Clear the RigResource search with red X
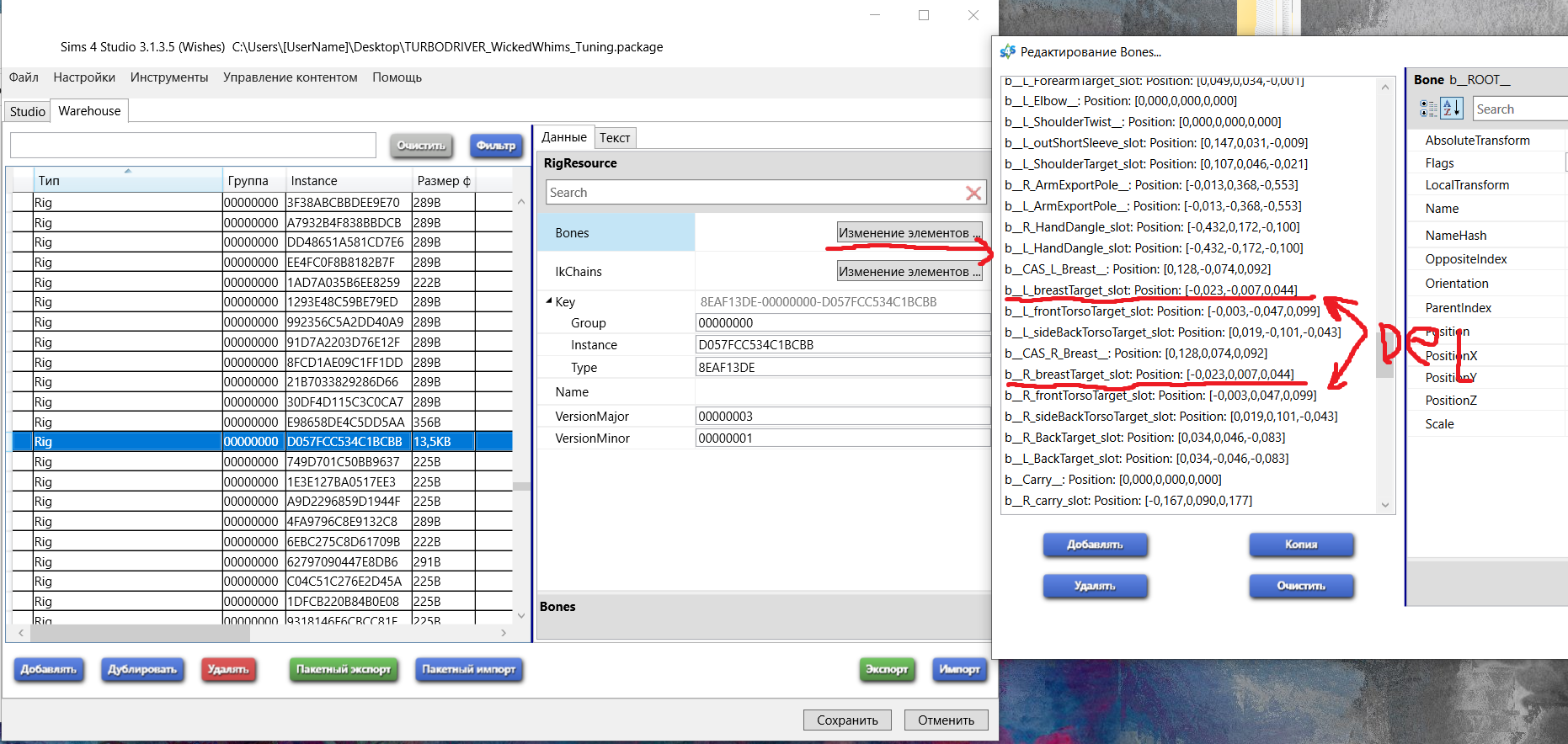 pyautogui.click(x=973, y=193)
